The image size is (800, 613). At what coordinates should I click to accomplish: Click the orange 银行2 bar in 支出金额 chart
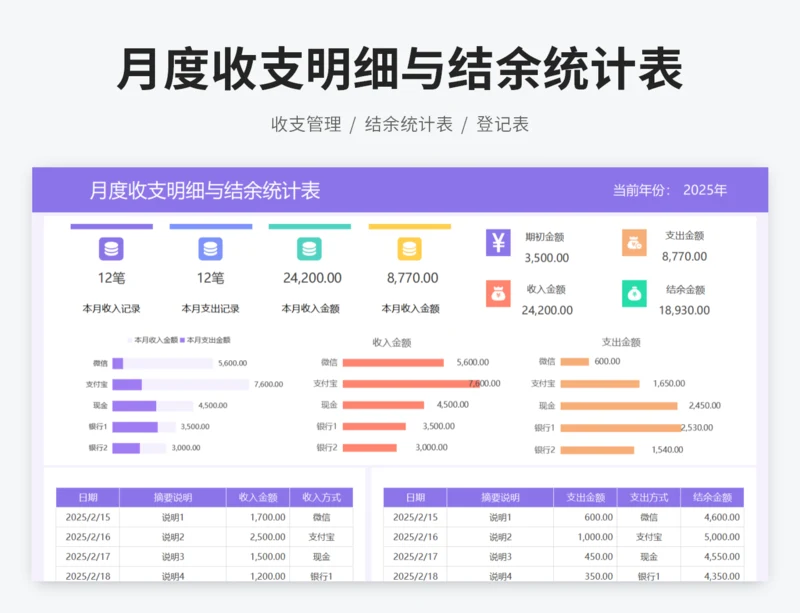597,450
